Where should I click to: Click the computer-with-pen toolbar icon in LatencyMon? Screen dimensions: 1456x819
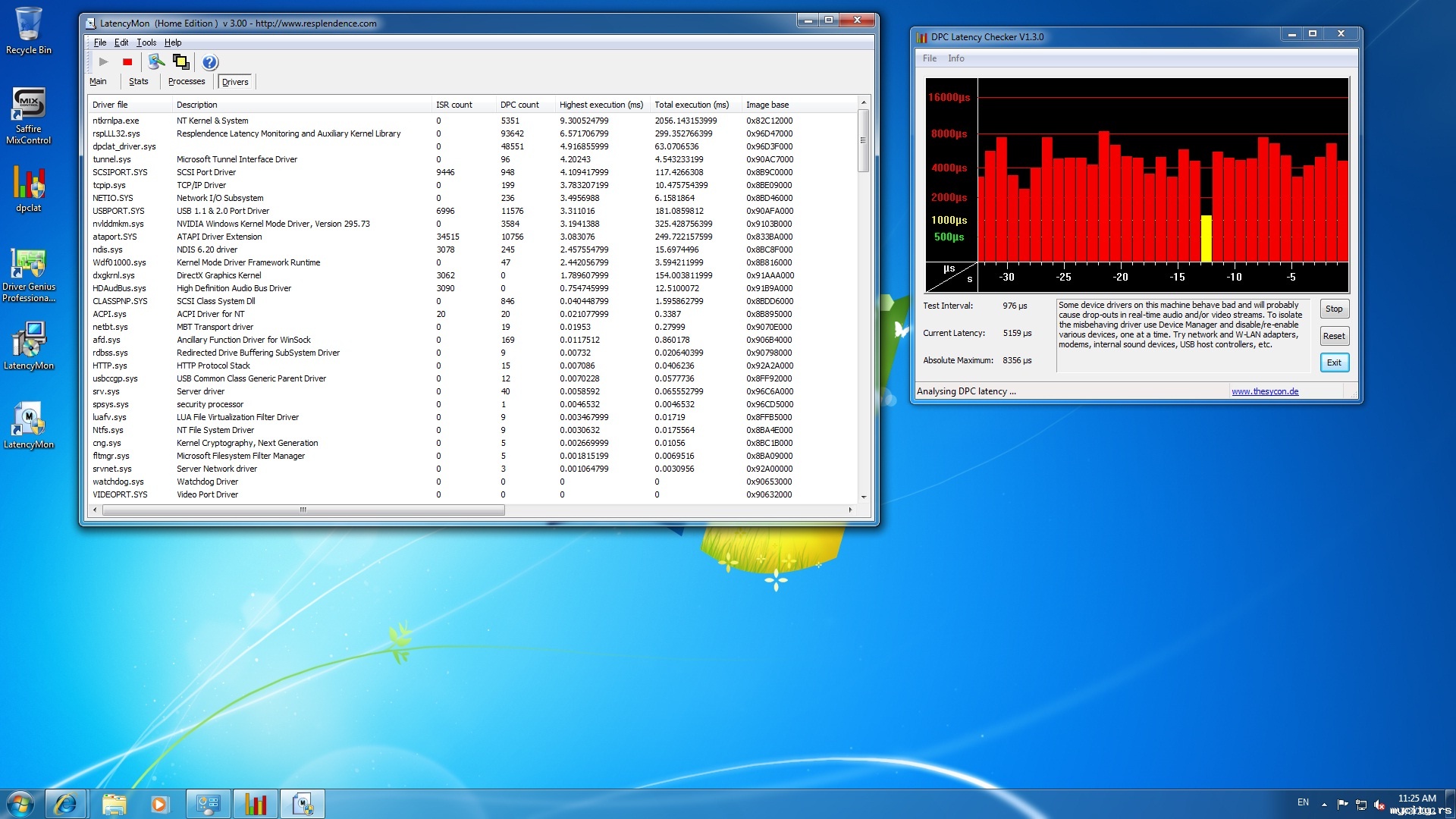[156, 61]
